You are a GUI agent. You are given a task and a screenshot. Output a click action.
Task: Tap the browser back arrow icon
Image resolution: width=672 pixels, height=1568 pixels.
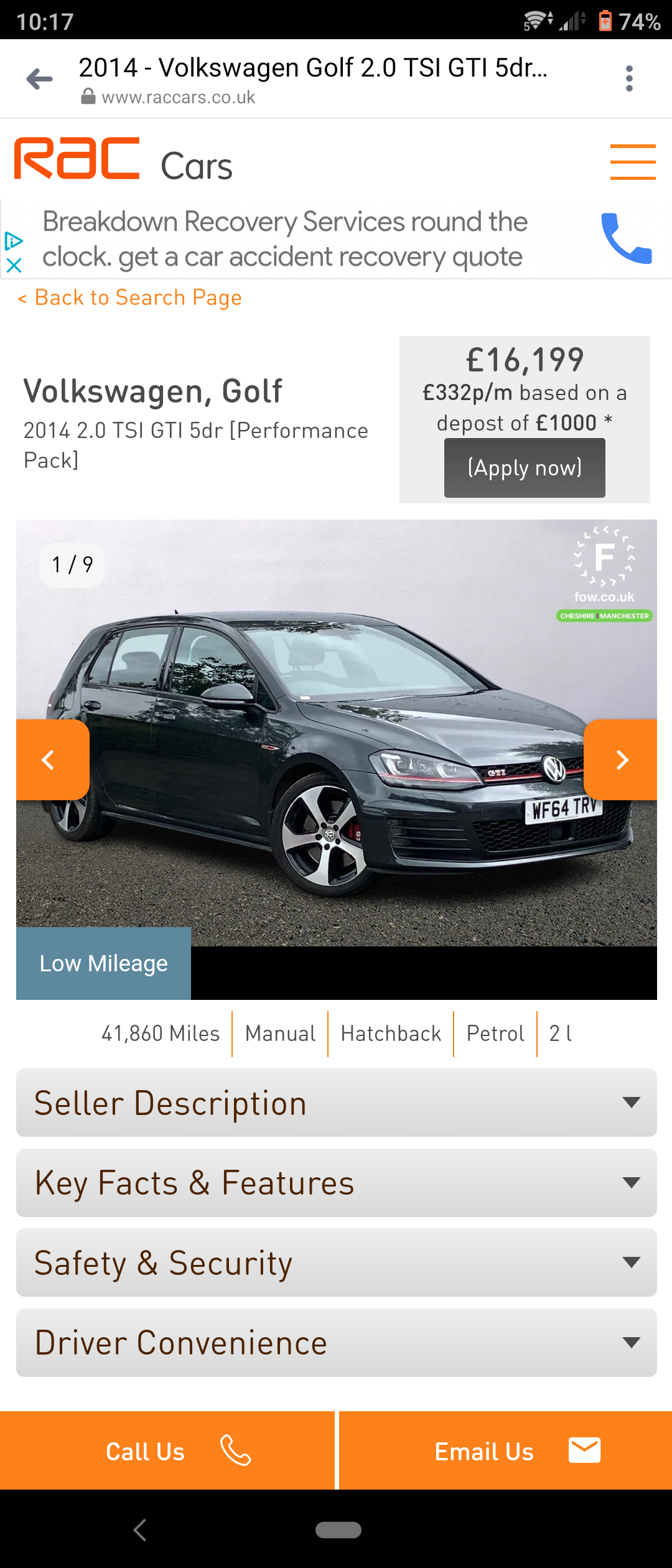[x=39, y=79]
